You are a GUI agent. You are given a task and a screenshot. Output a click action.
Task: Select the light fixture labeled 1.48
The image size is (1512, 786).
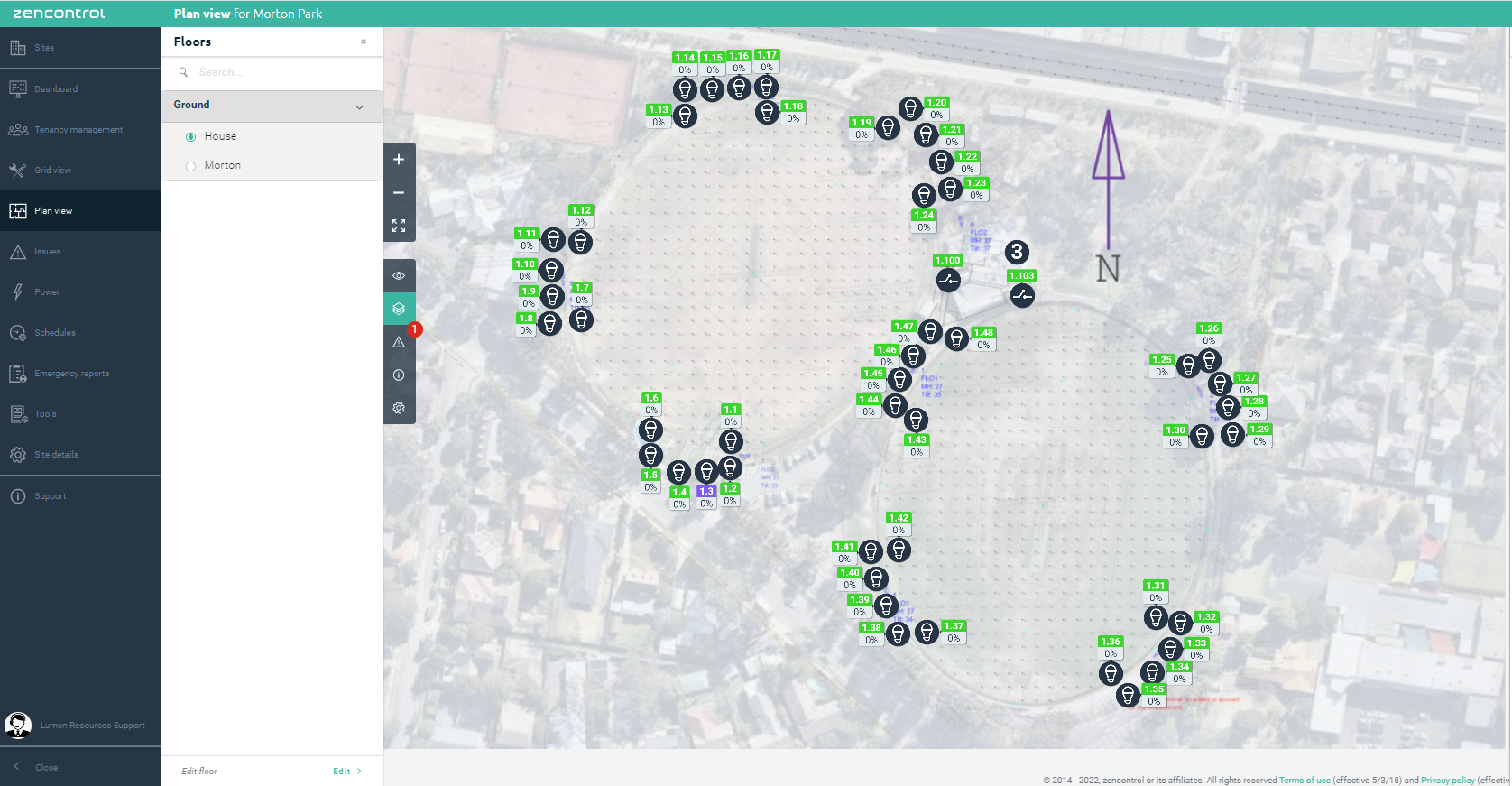pos(956,338)
